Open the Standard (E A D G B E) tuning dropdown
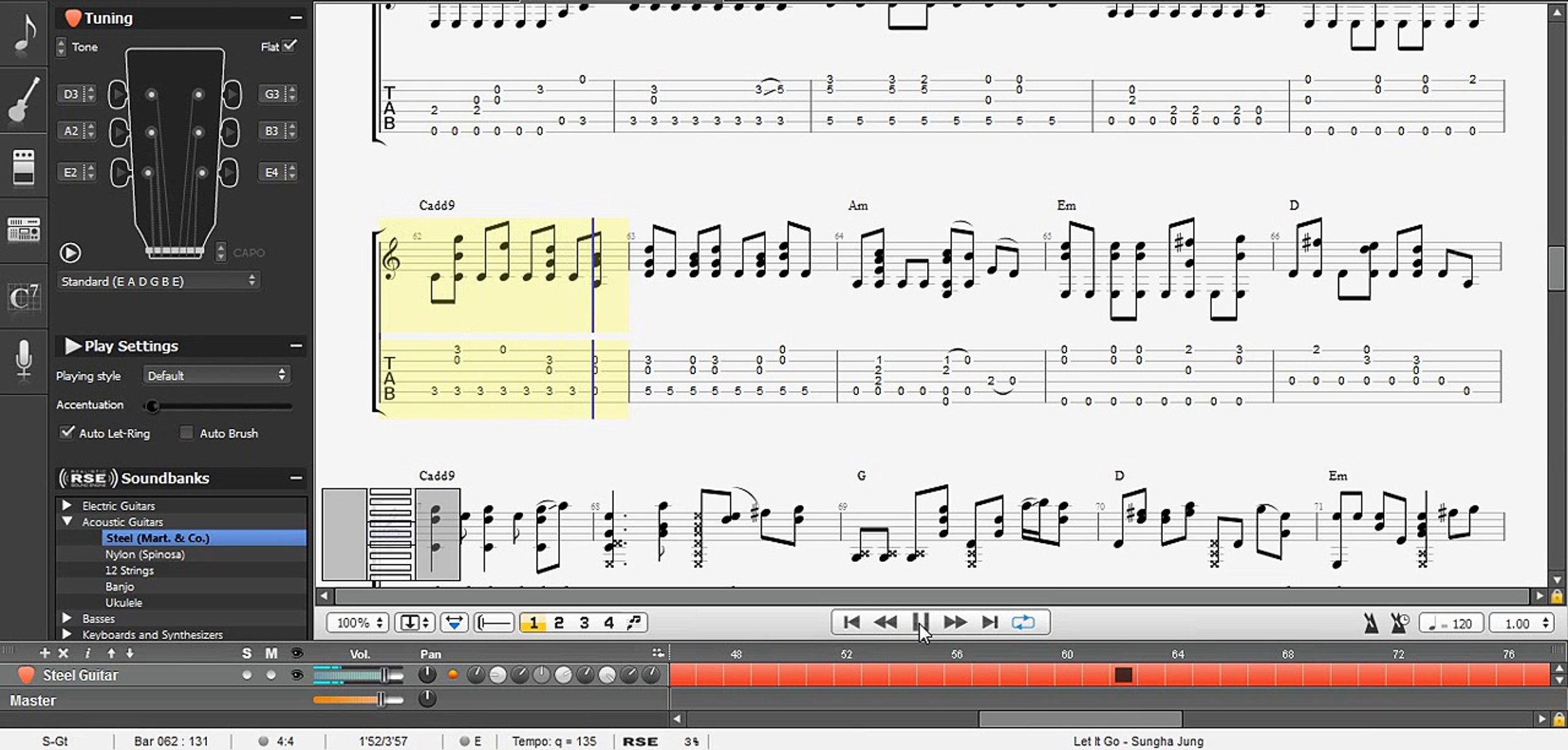 pos(158,281)
